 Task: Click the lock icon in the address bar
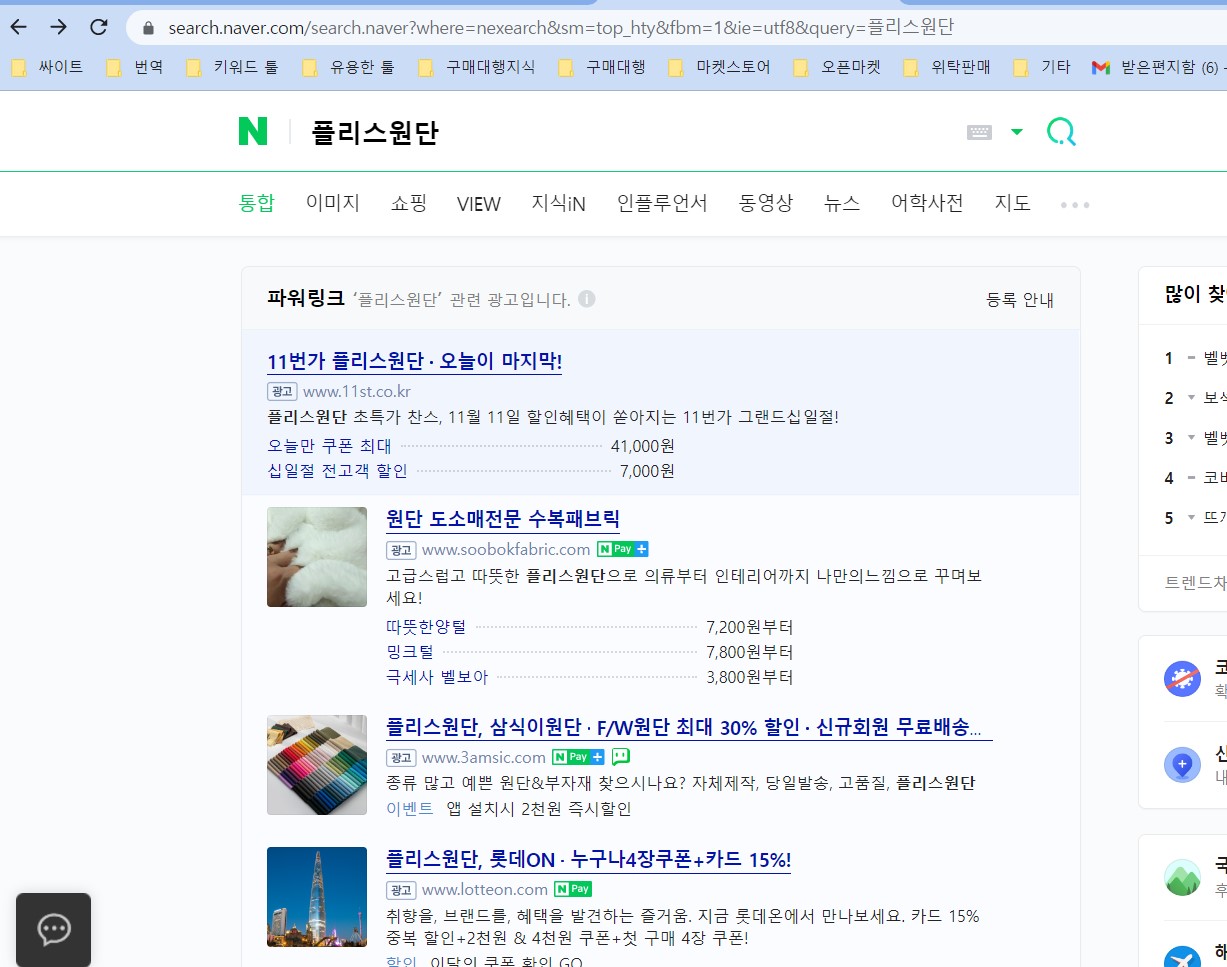tap(150, 28)
